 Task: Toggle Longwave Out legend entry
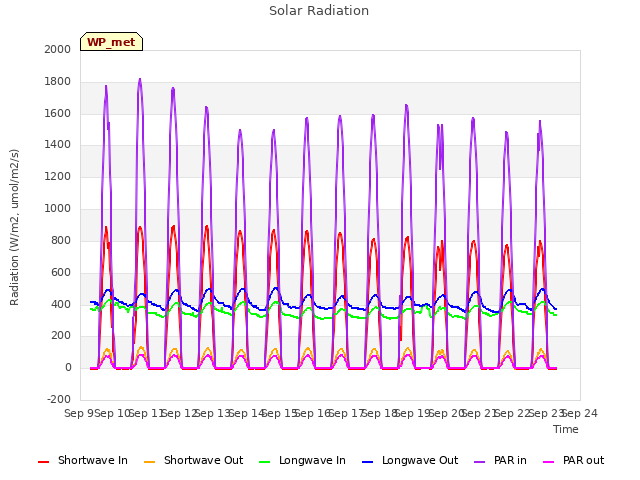tap(410, 460)
